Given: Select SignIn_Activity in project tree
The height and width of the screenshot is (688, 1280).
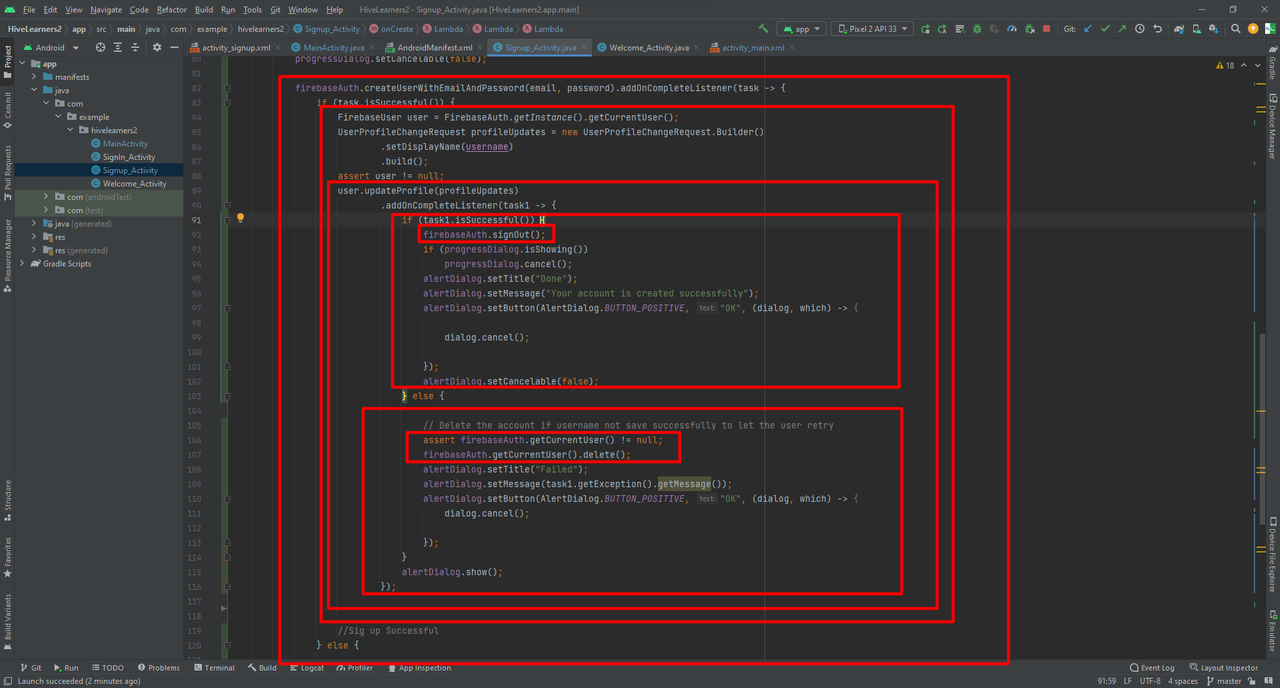Looking at the screenshot, I should (129, 157).
